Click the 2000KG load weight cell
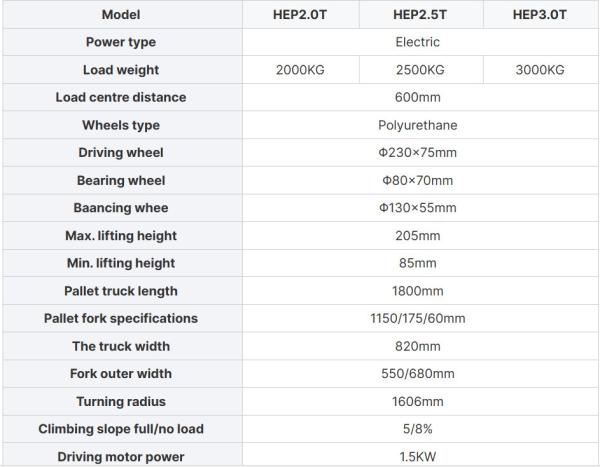Image resolution: width=600 pixels, height=467 pixels. pyautogui.click(x=300, y=70)
